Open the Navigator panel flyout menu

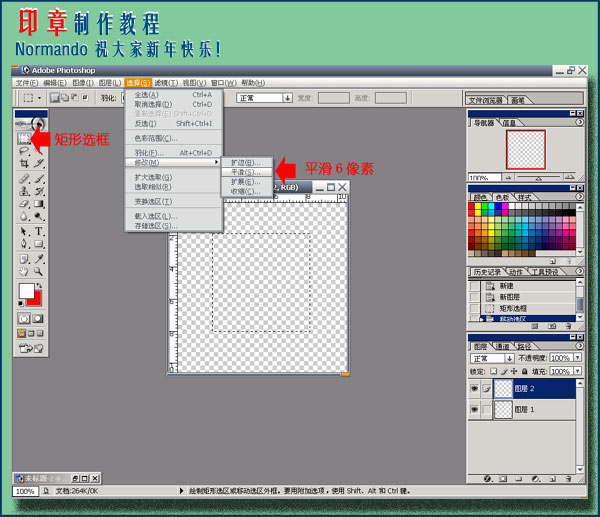point(580,122)
